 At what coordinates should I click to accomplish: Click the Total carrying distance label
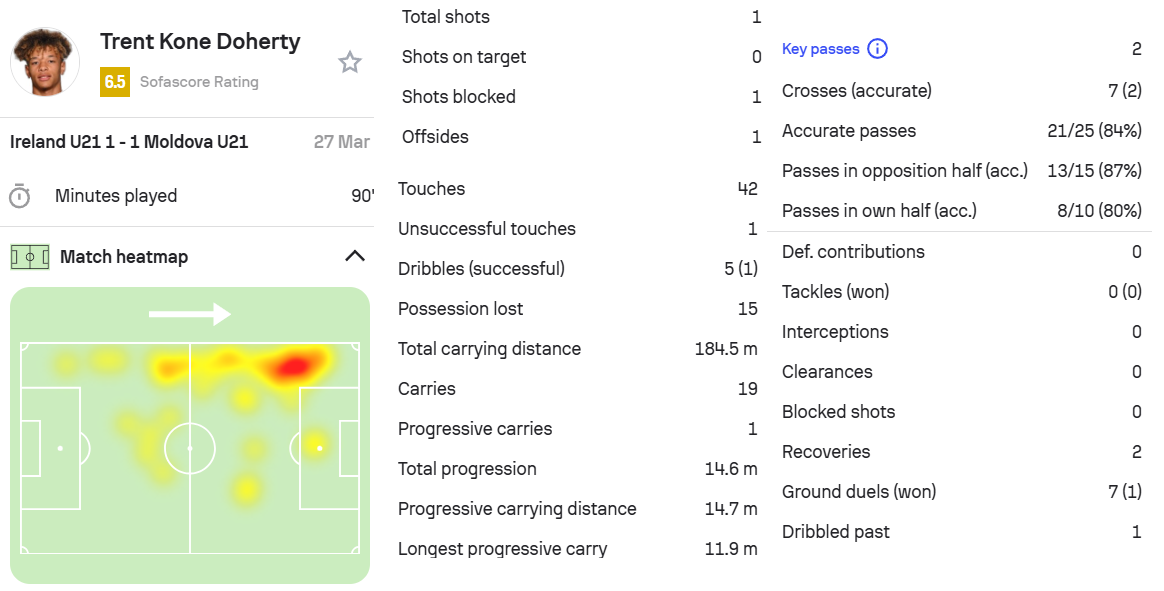coord(489,349)
